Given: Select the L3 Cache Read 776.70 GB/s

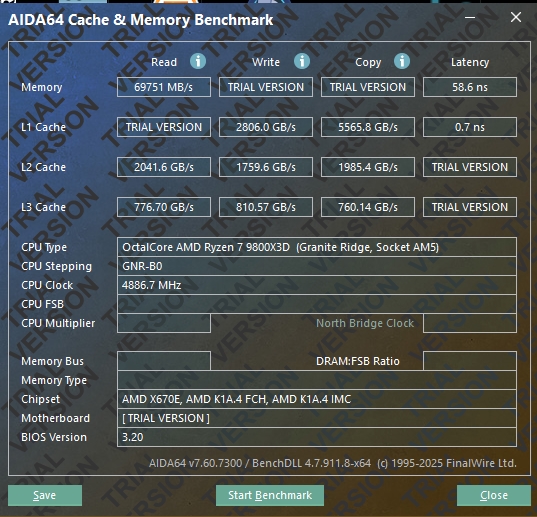Looking at the screenshot, I should pyautogui.click(x=164, y=207).
